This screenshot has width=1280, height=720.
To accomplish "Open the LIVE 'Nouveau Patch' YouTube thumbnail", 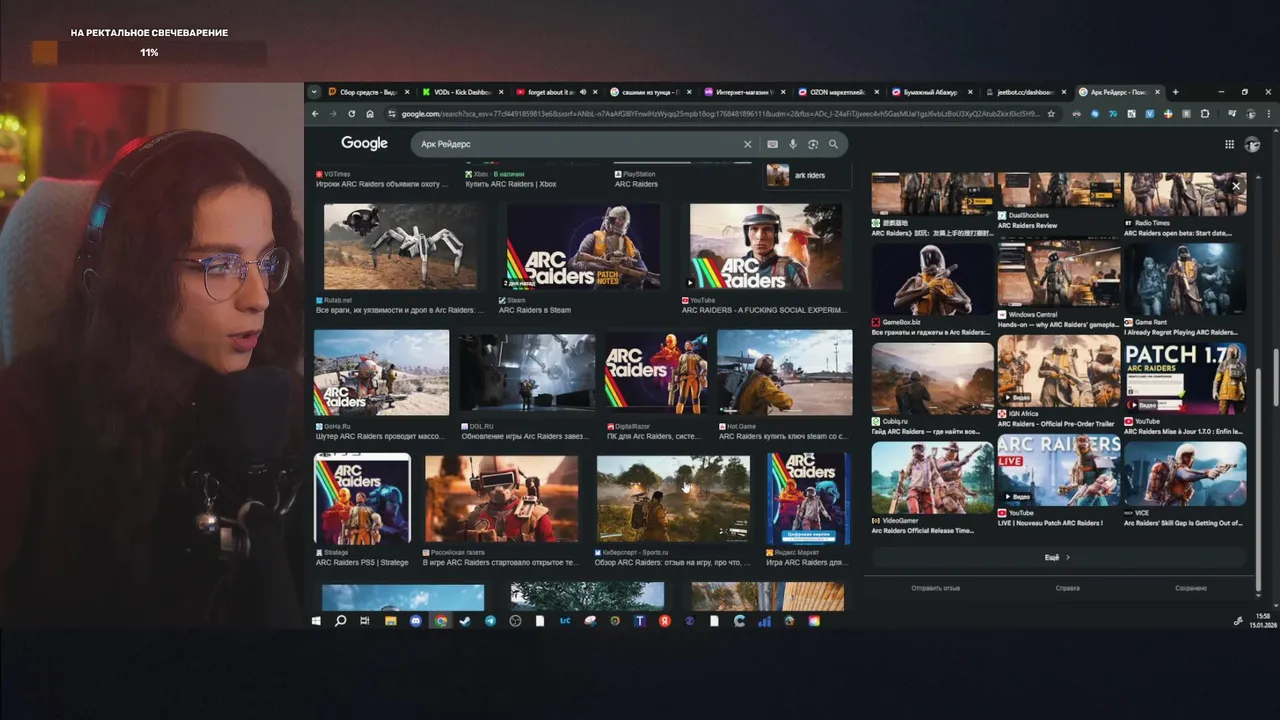I will coord(1059,470).
